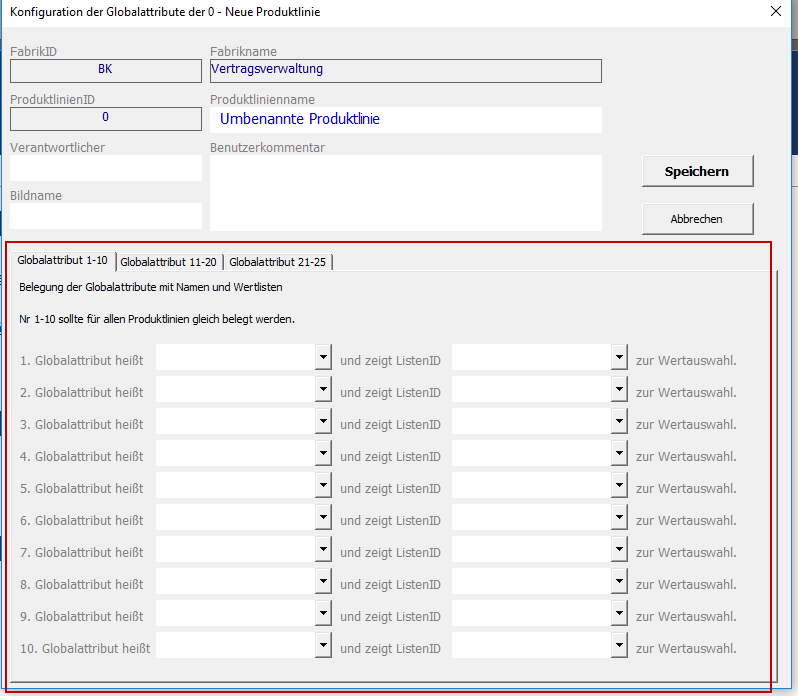Click the Bildname input field

[105, 216]
